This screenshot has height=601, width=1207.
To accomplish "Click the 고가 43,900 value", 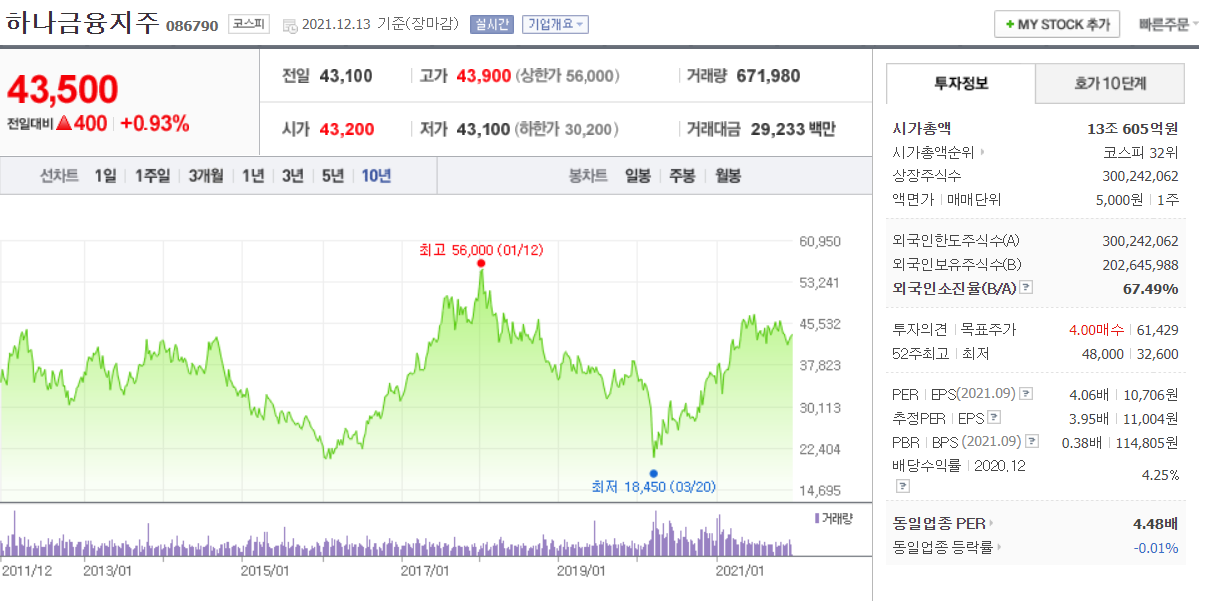I will [x=484, y=76].
